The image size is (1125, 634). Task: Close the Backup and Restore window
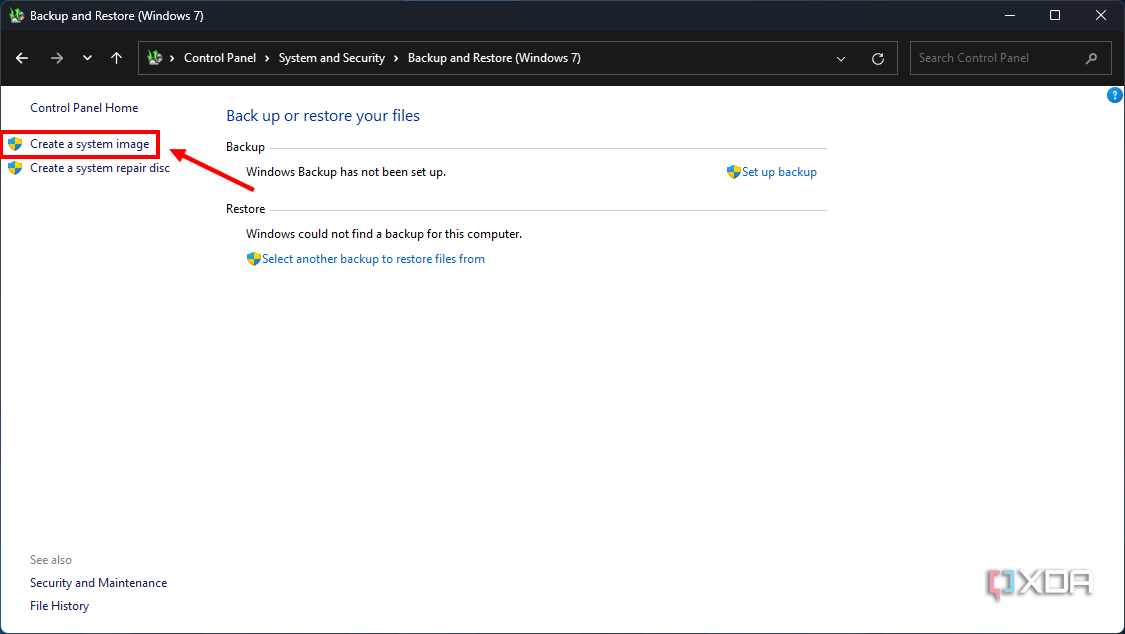(x=1101, y=15)
